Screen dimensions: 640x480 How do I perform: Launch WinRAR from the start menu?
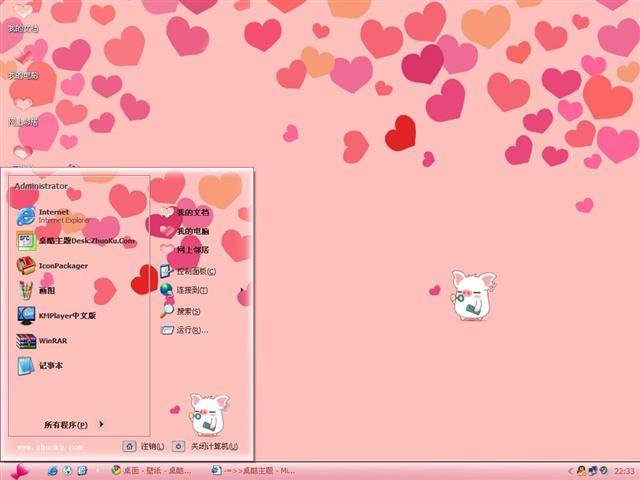coord(42,341)
